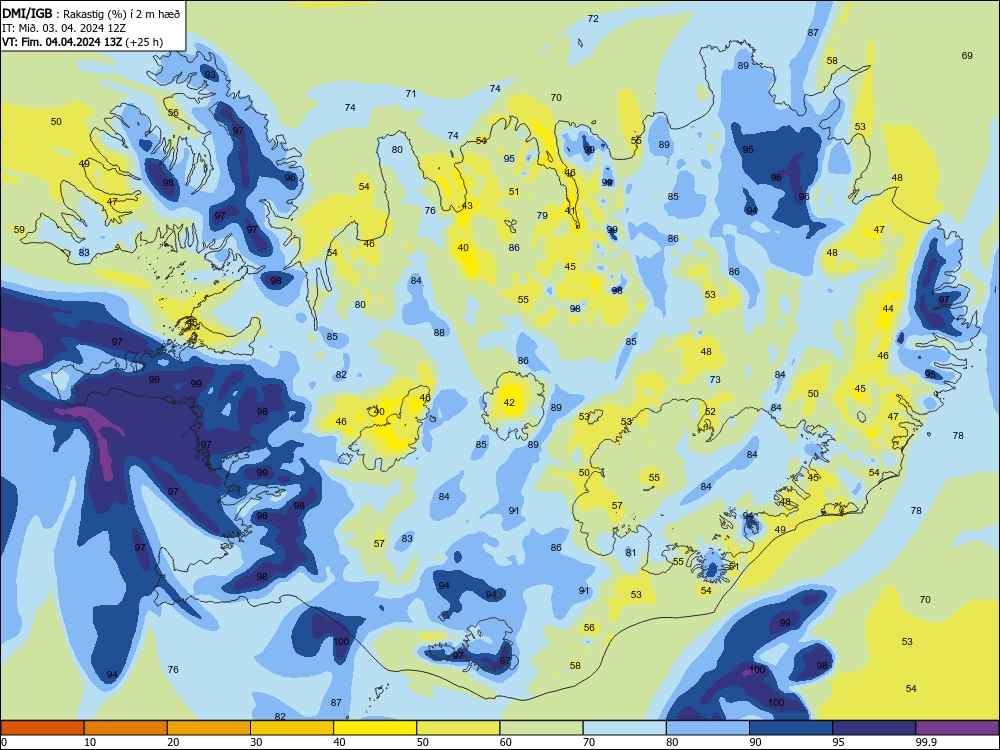Image resolution: width=1000 pixels, height=750 pixels.
Task: Click the 40-50 bright yellow legend swatch
Action: 375,728
